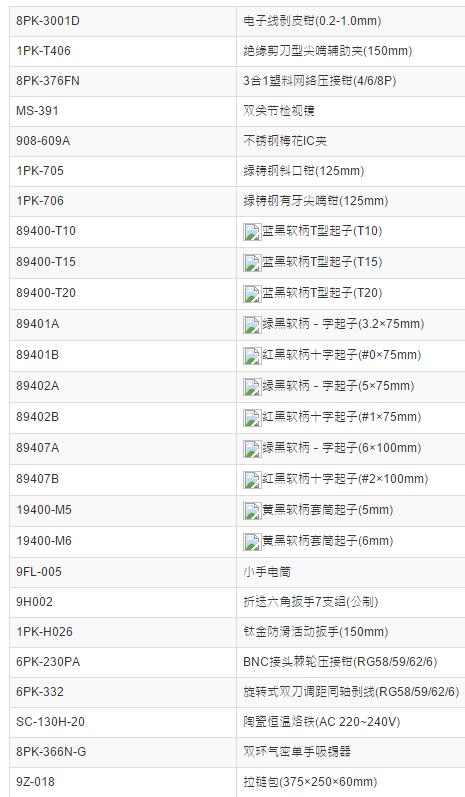Select the image icon next to 89402A entry
465x797 pixels.
[x=252, y=387]
